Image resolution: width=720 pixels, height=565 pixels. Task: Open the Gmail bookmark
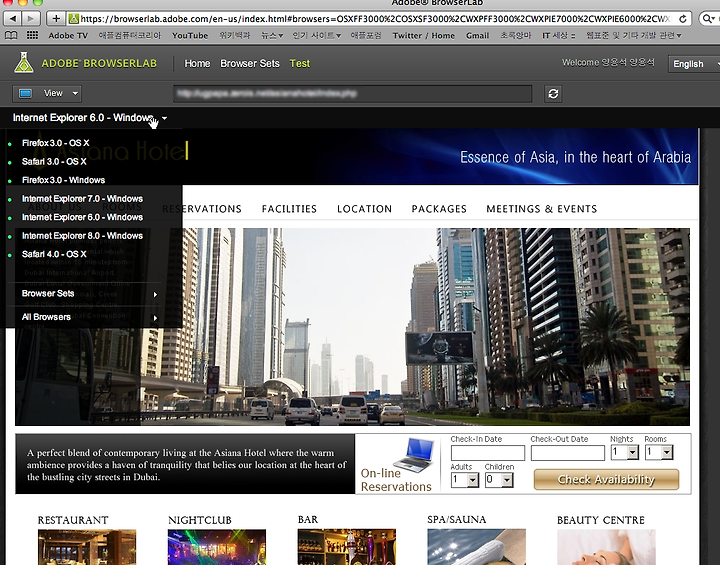click(x=477, y=35)
